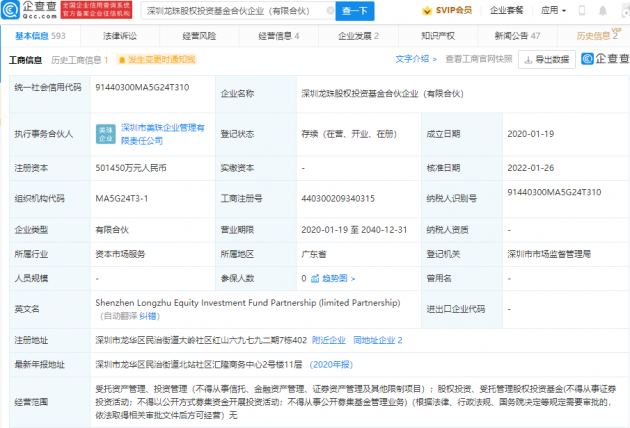The width and height of the screenshot is (630, 428).
Task: Click the 查一下 search button
Action: (355, 11)
